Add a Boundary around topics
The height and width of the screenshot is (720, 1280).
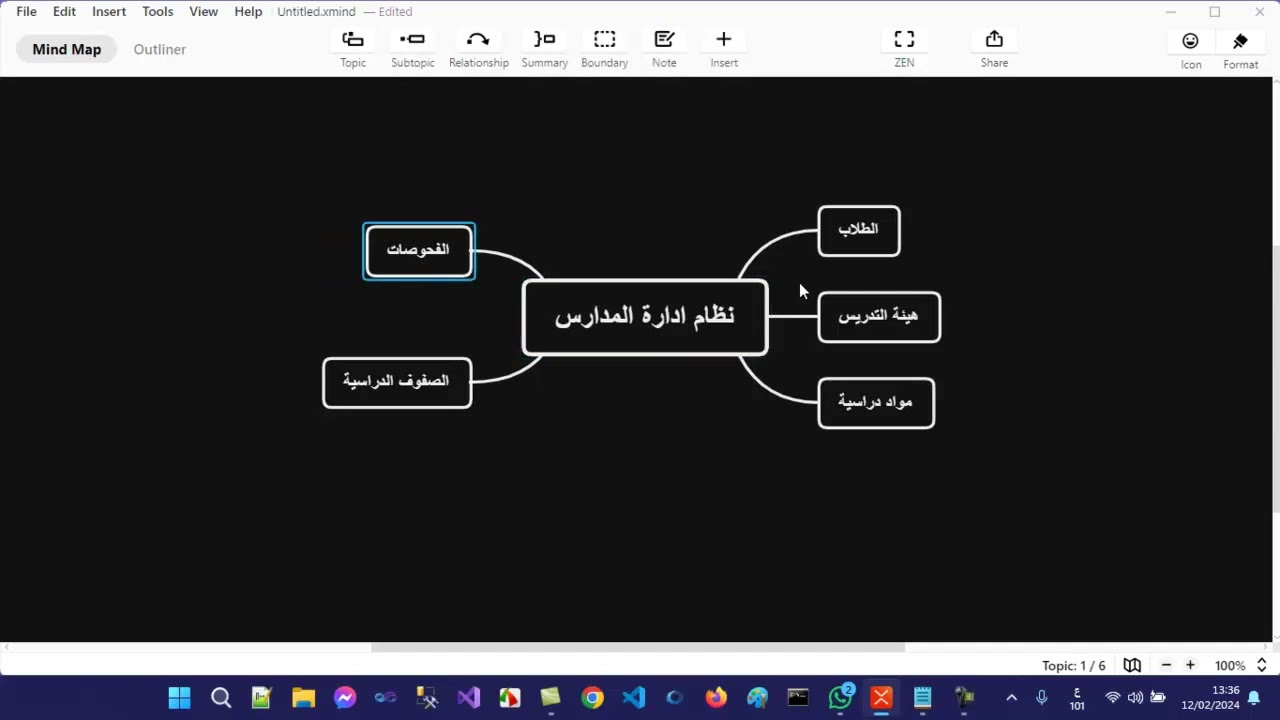tap(604, 49)
